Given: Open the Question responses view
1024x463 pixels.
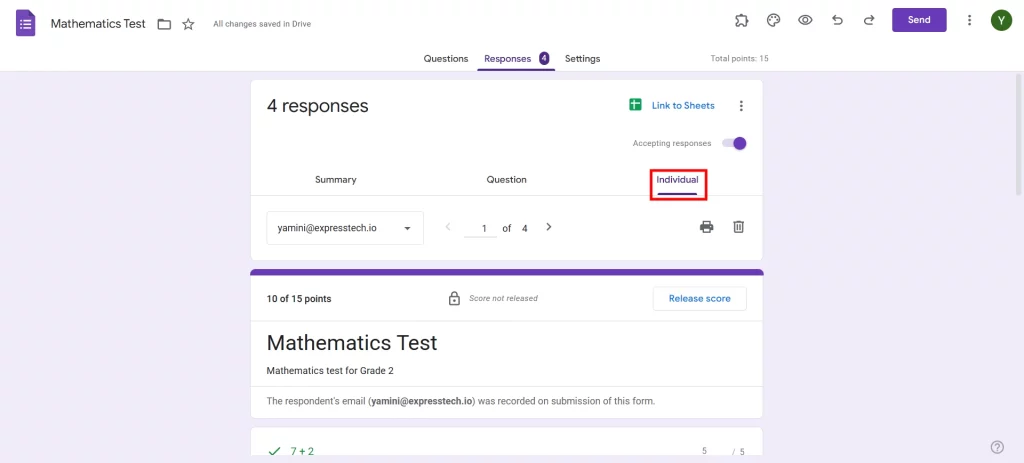Looking at the screenshot, I should pos(506,180).
